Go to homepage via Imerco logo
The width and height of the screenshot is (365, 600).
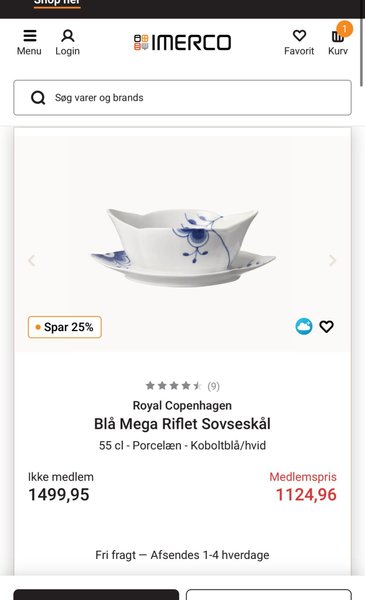(182, 42)
